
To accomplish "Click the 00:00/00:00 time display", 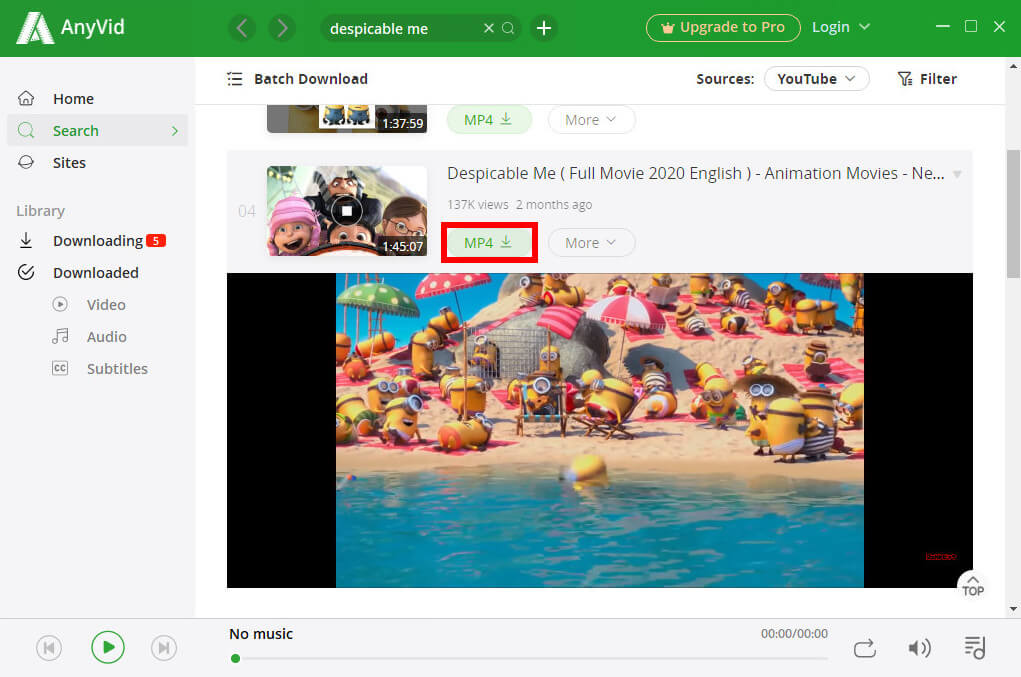I will [x=794, y=633].
